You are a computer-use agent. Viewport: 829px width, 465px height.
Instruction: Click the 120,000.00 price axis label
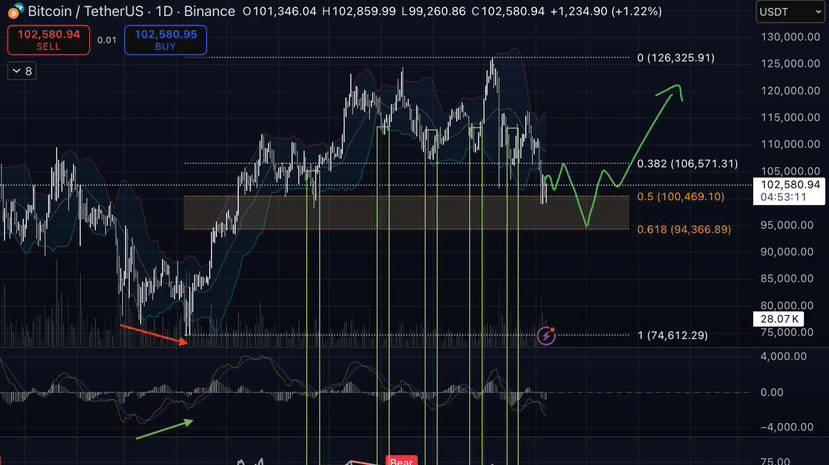point(790,91)
